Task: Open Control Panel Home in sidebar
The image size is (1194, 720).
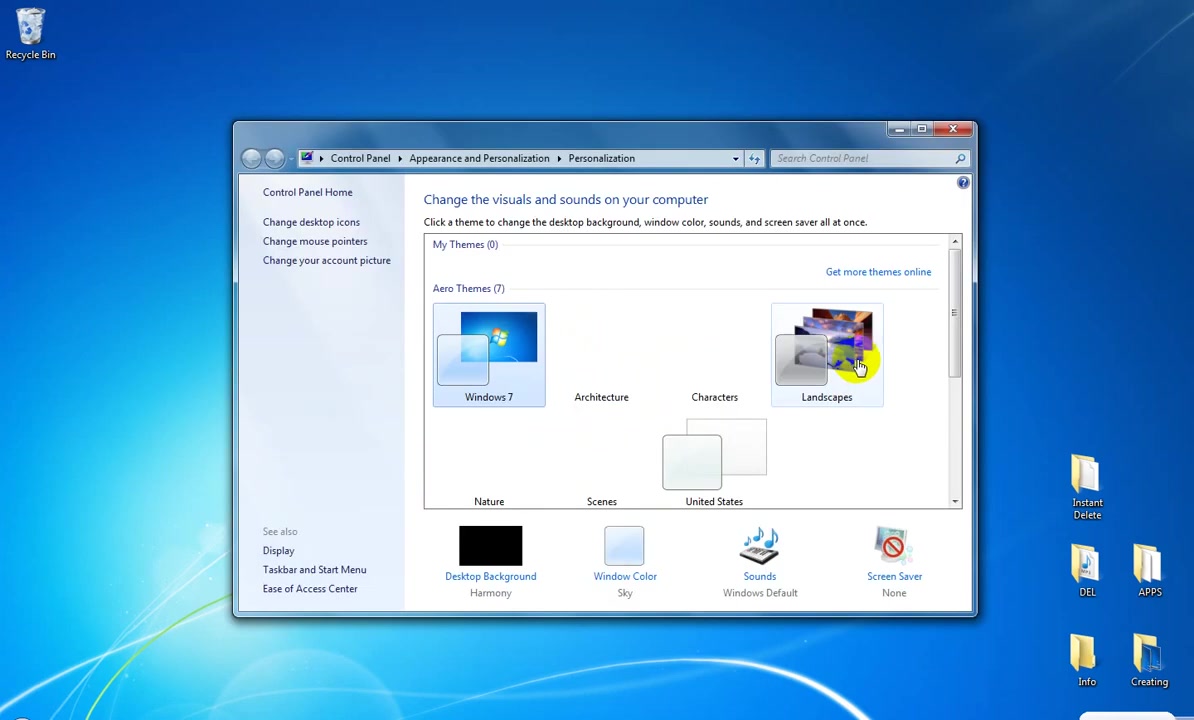Action: [x=308, y=193]
